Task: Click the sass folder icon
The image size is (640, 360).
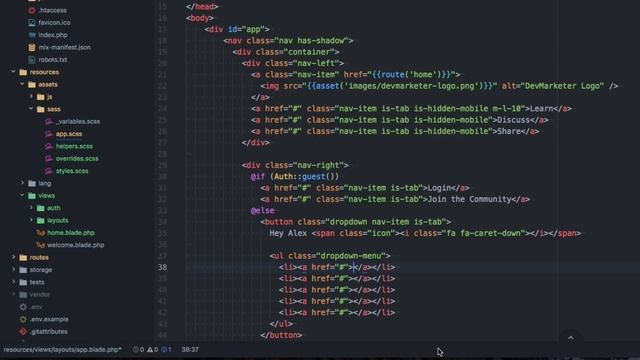Action: click(40, 109)
